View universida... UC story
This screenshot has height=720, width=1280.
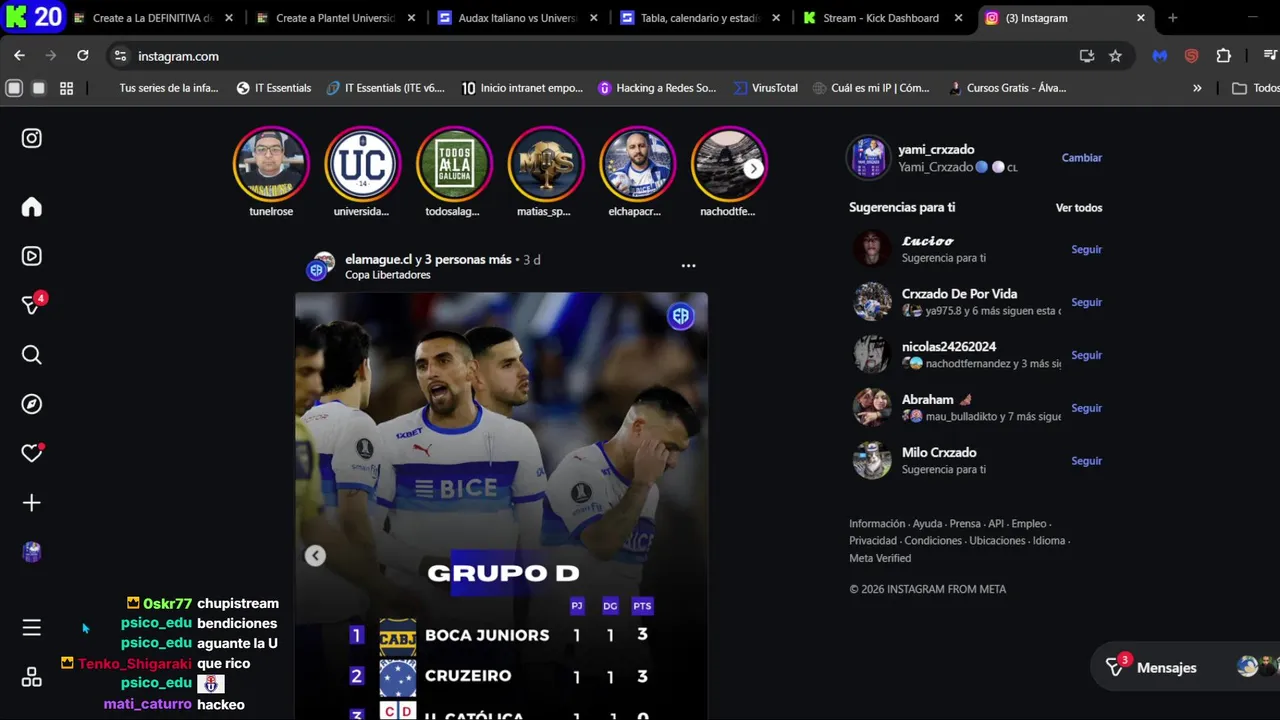coord(362,164)
